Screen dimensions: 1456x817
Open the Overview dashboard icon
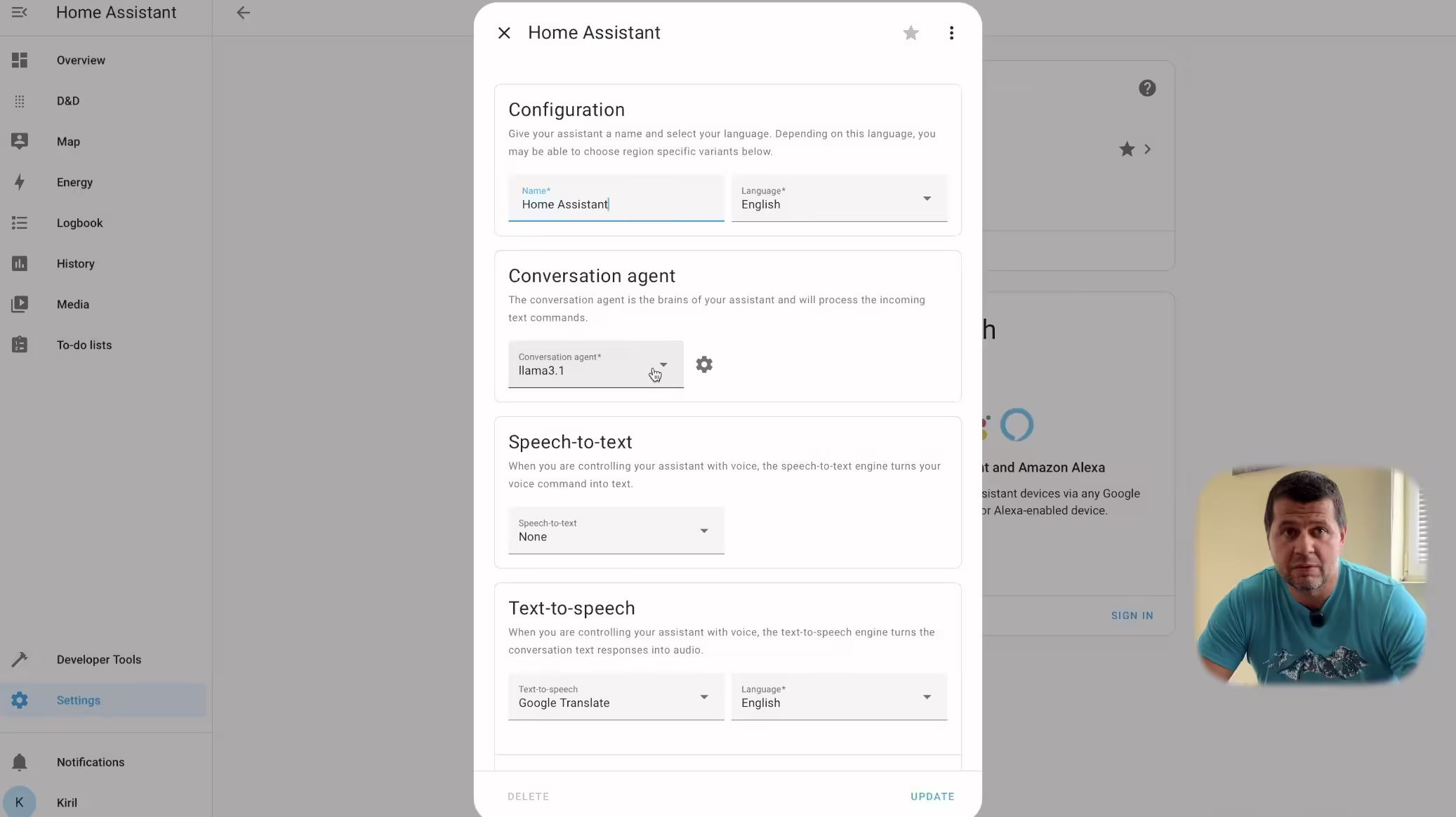[x=20, y=60]
